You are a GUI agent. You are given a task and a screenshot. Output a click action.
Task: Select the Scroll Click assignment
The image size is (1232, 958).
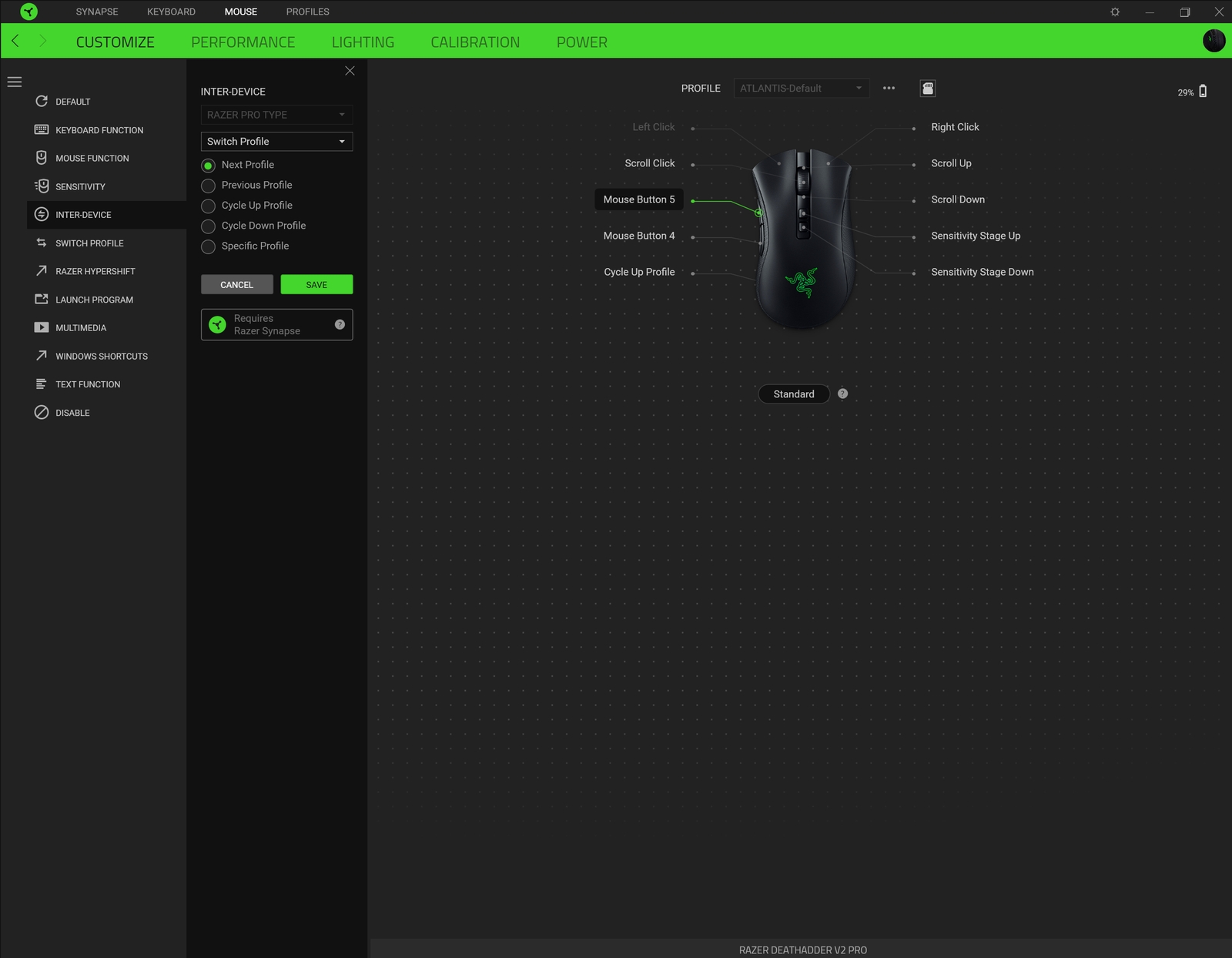650,163
